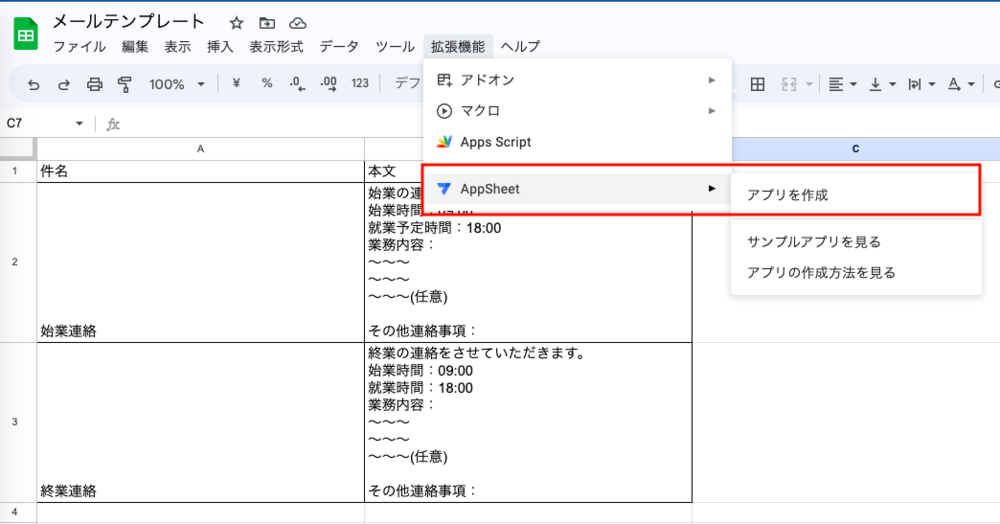Viewport: 1000px width, 524px height.
Task: Open Apps Script from the menu
Action: click(x=577, y=142)
